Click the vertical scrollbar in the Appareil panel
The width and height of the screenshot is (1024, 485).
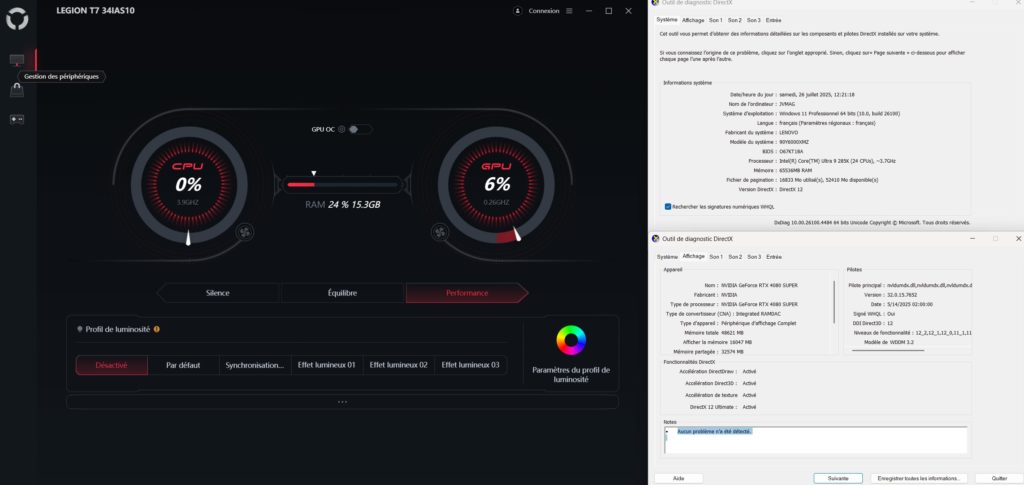(834, 302)
